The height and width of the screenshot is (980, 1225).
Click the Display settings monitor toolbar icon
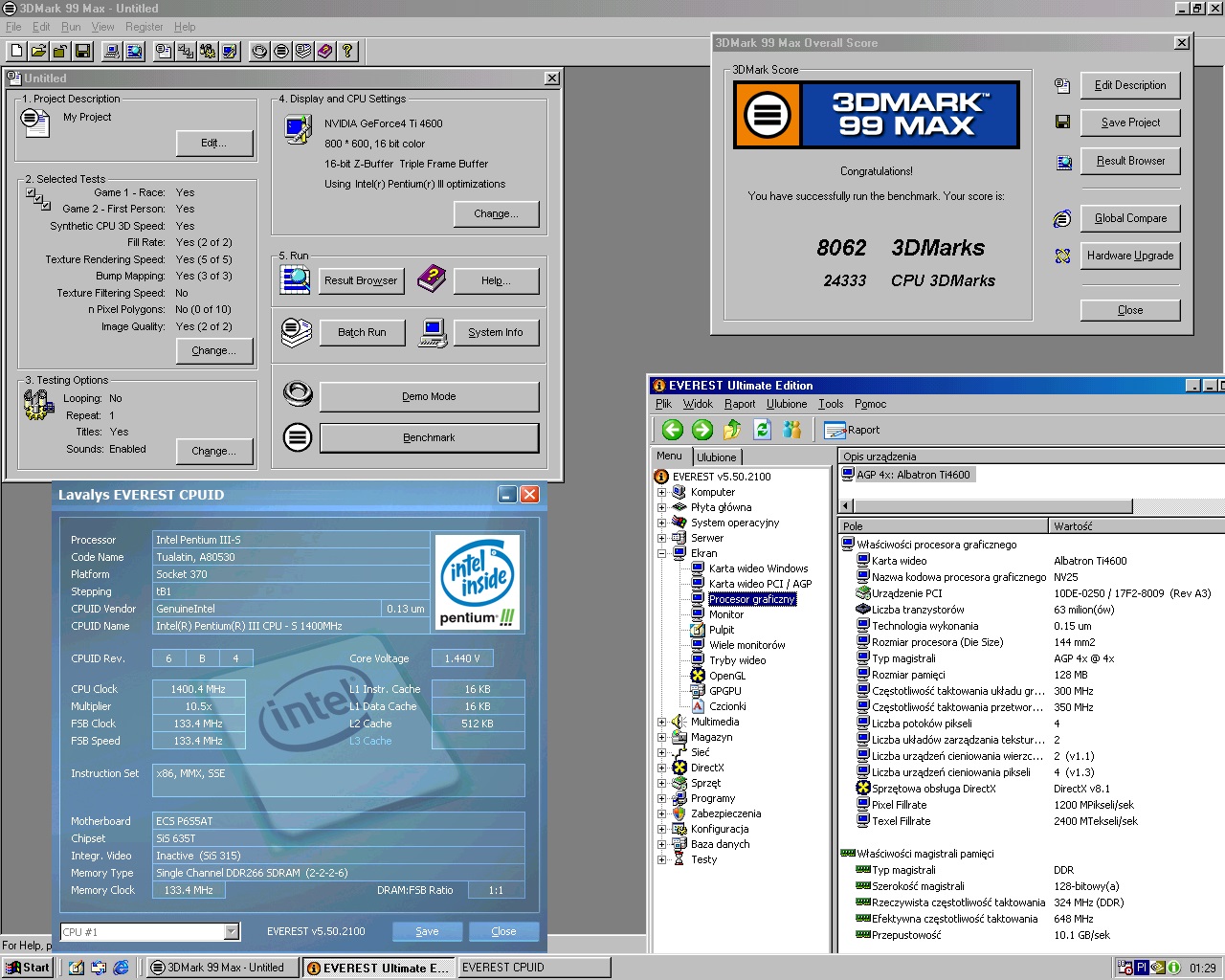point(230,51)
